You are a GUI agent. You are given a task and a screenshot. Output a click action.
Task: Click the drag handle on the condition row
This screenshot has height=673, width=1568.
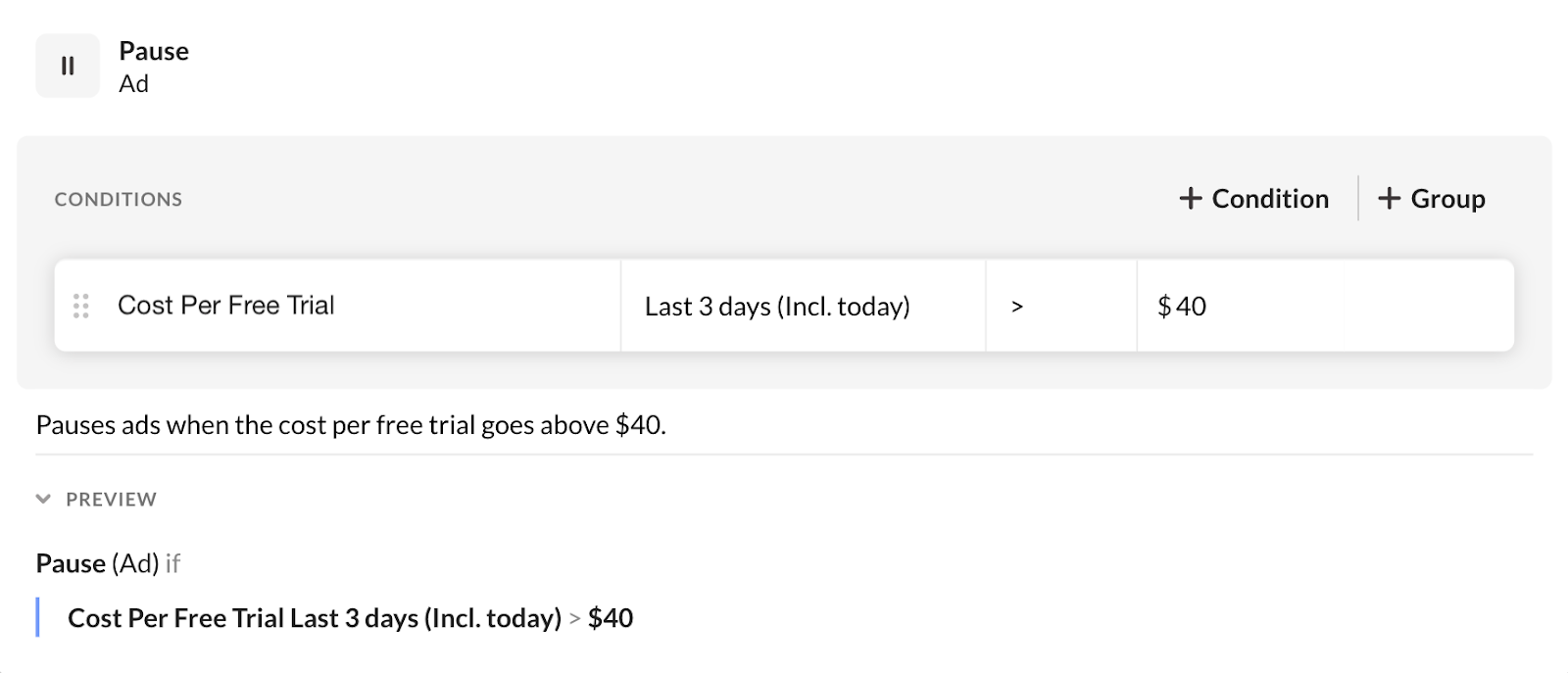click(81, 306)
